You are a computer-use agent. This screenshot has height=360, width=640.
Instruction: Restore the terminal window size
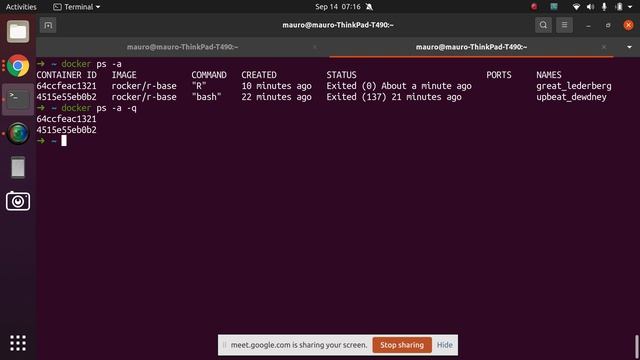608,25
